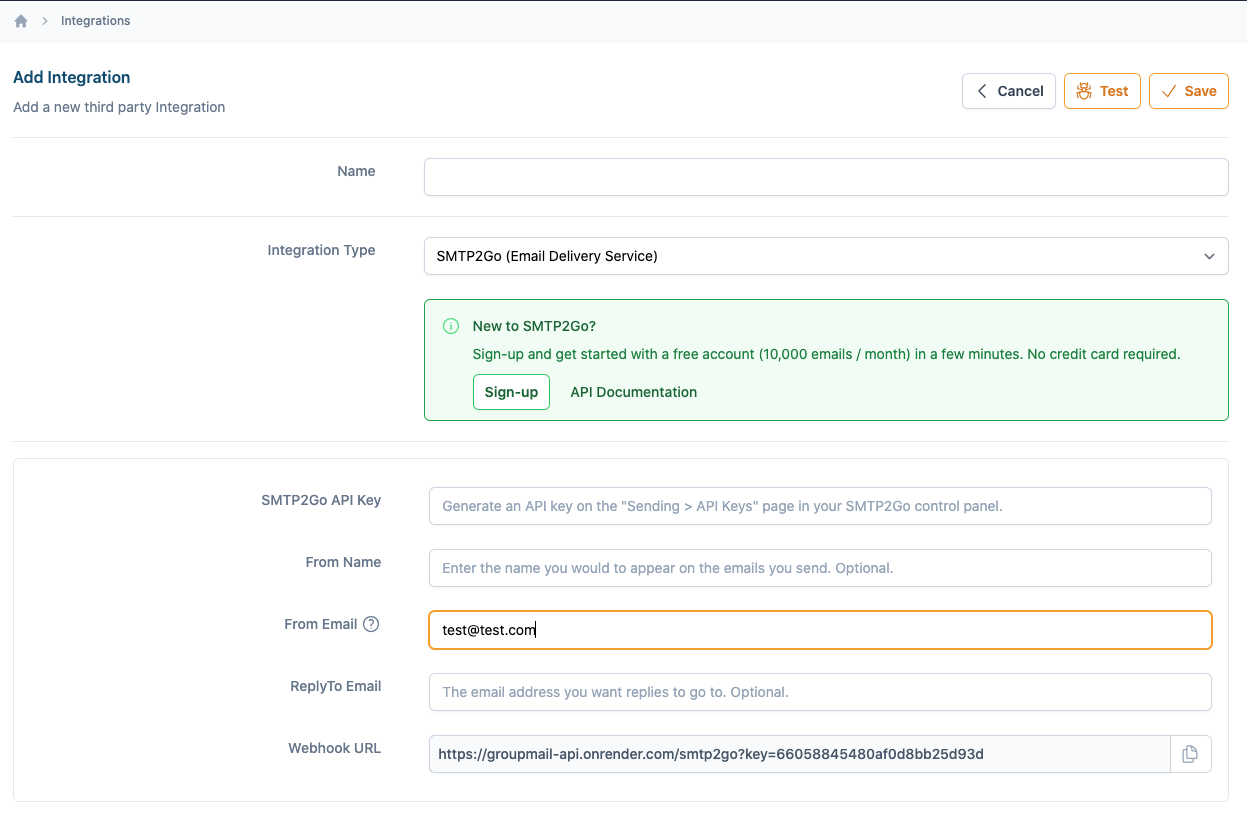Select the From Name text field
Viewport: 1247px width, 821px height.
(x=819, y=568)
